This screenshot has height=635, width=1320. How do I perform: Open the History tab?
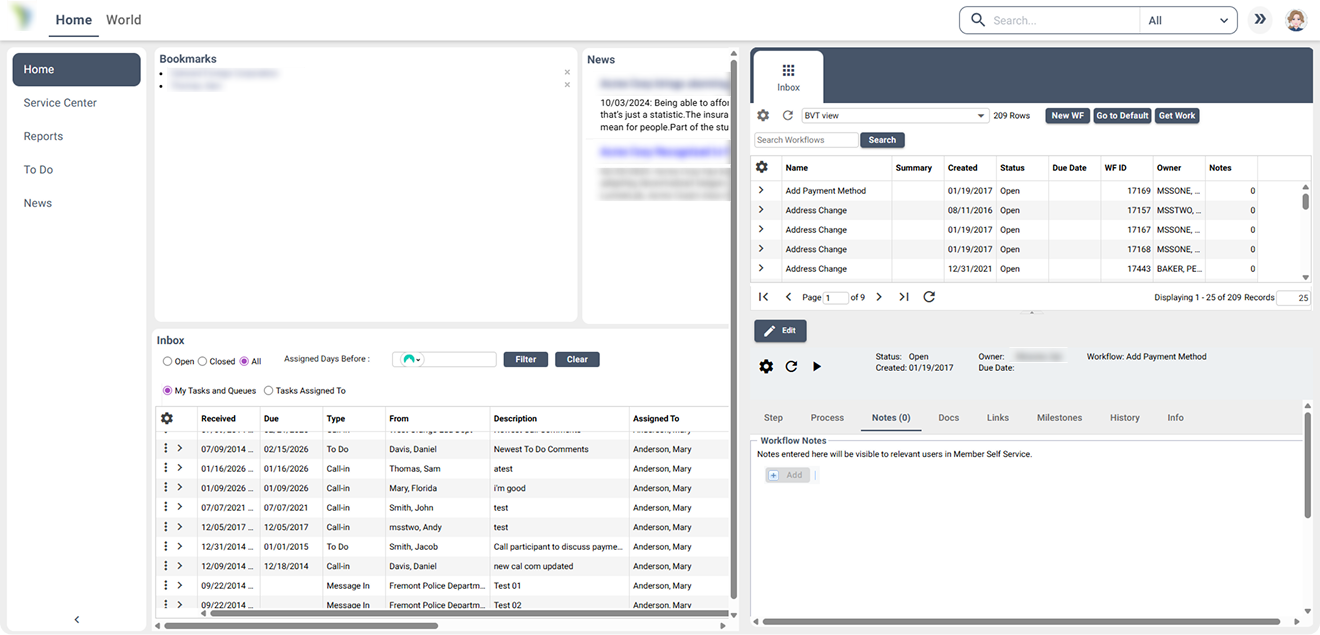click(1124, 418)
